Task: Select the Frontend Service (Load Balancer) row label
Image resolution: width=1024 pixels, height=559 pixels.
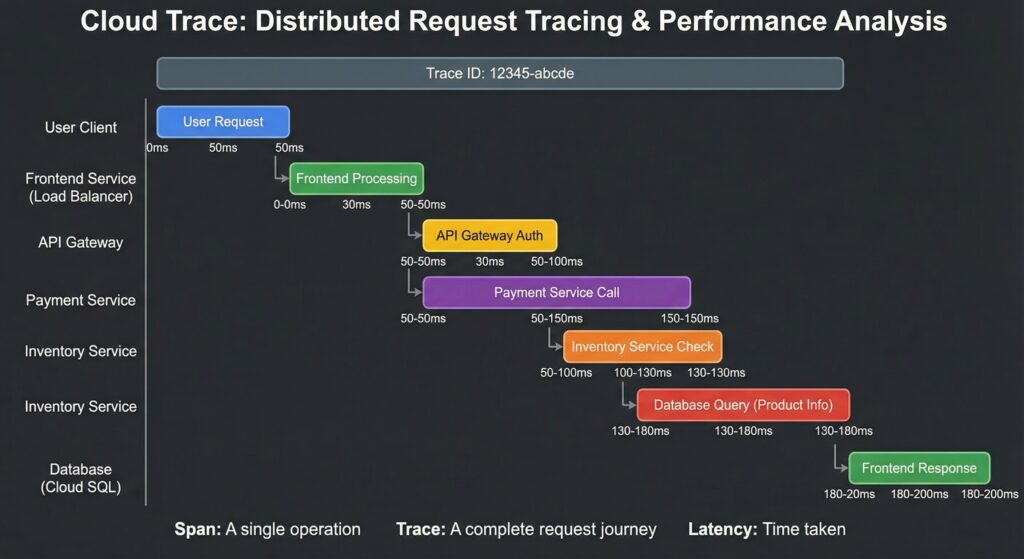Action: click(80, 188)
